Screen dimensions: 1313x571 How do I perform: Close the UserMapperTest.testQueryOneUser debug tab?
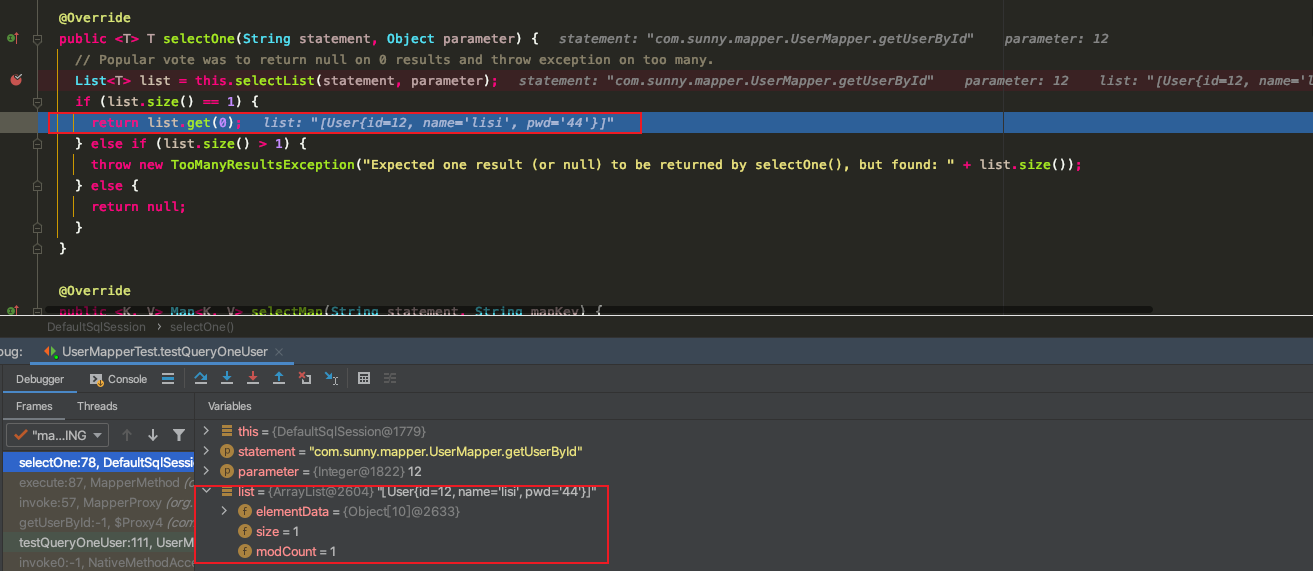click(x=278, y=352)
